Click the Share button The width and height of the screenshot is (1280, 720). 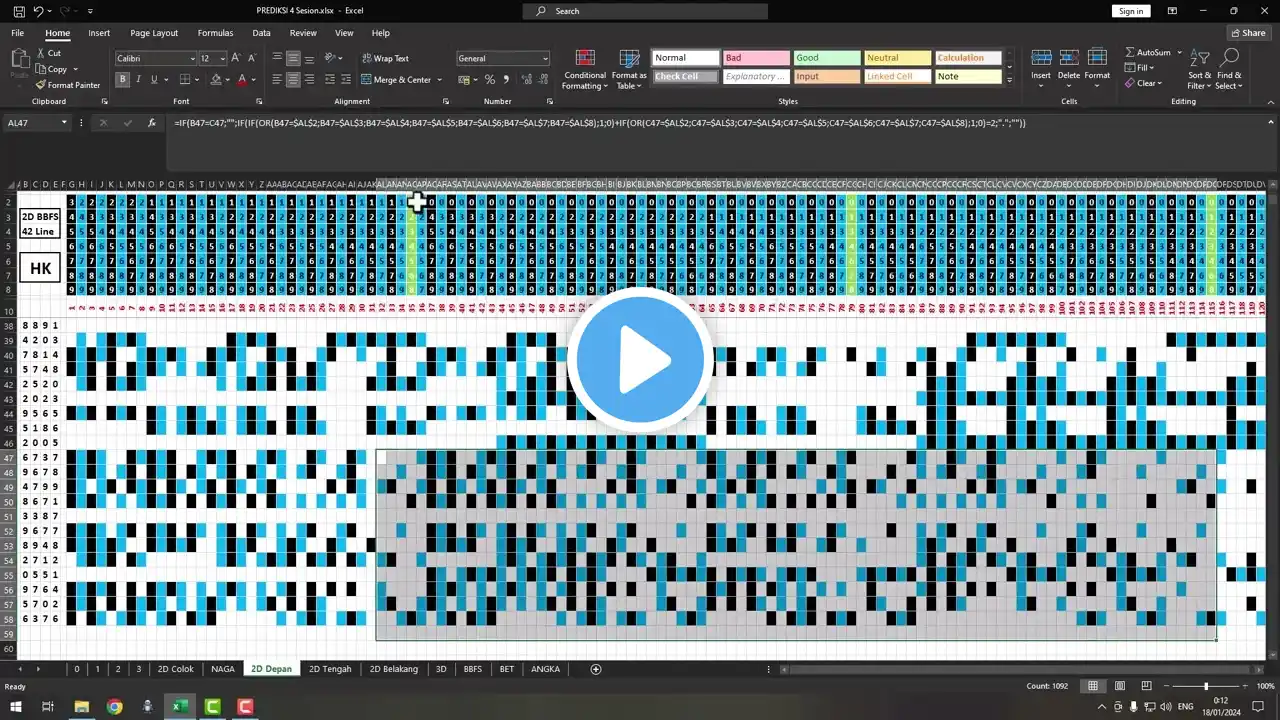click(1247, 33)
